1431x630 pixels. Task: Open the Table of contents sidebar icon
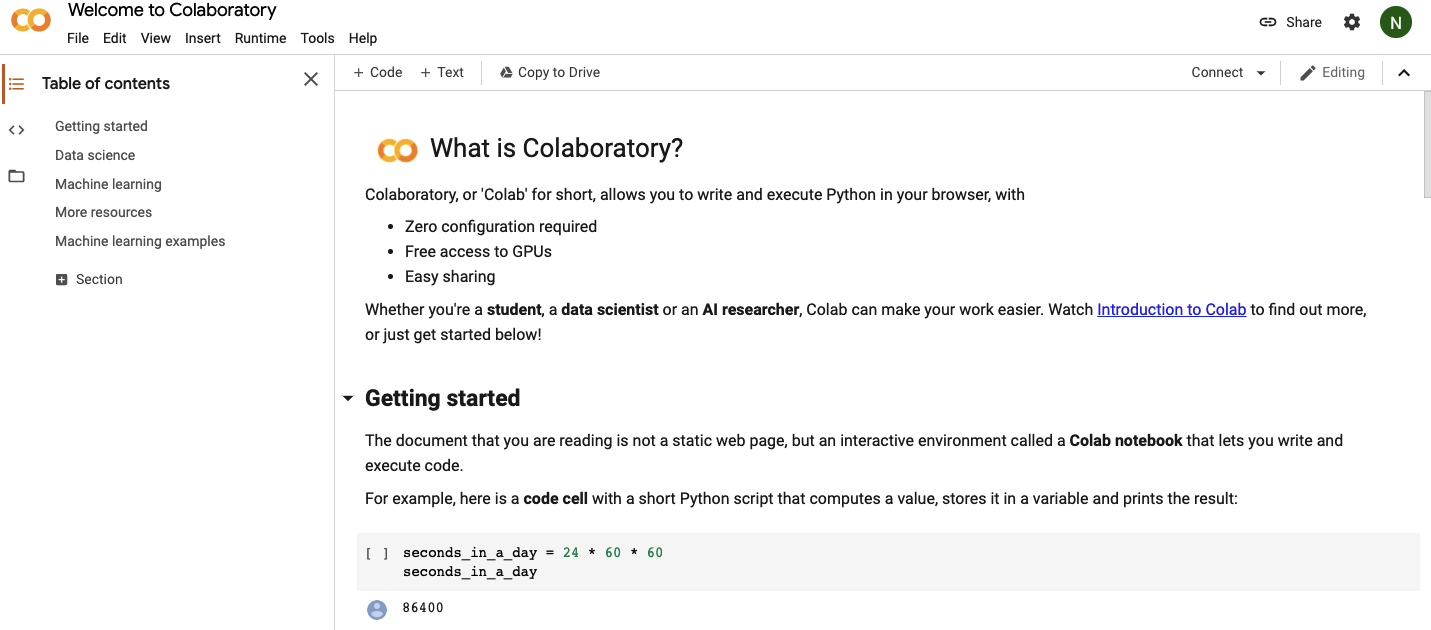tap(16, 84)
